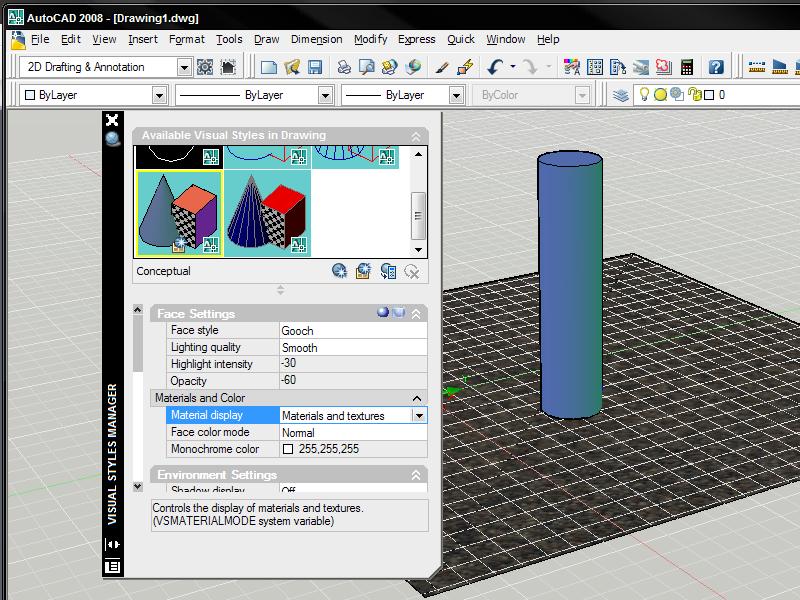Viewport: 800px width, 600px height.
Task: Open the DesignCenter icon
Action: click(x=595, y=67)
